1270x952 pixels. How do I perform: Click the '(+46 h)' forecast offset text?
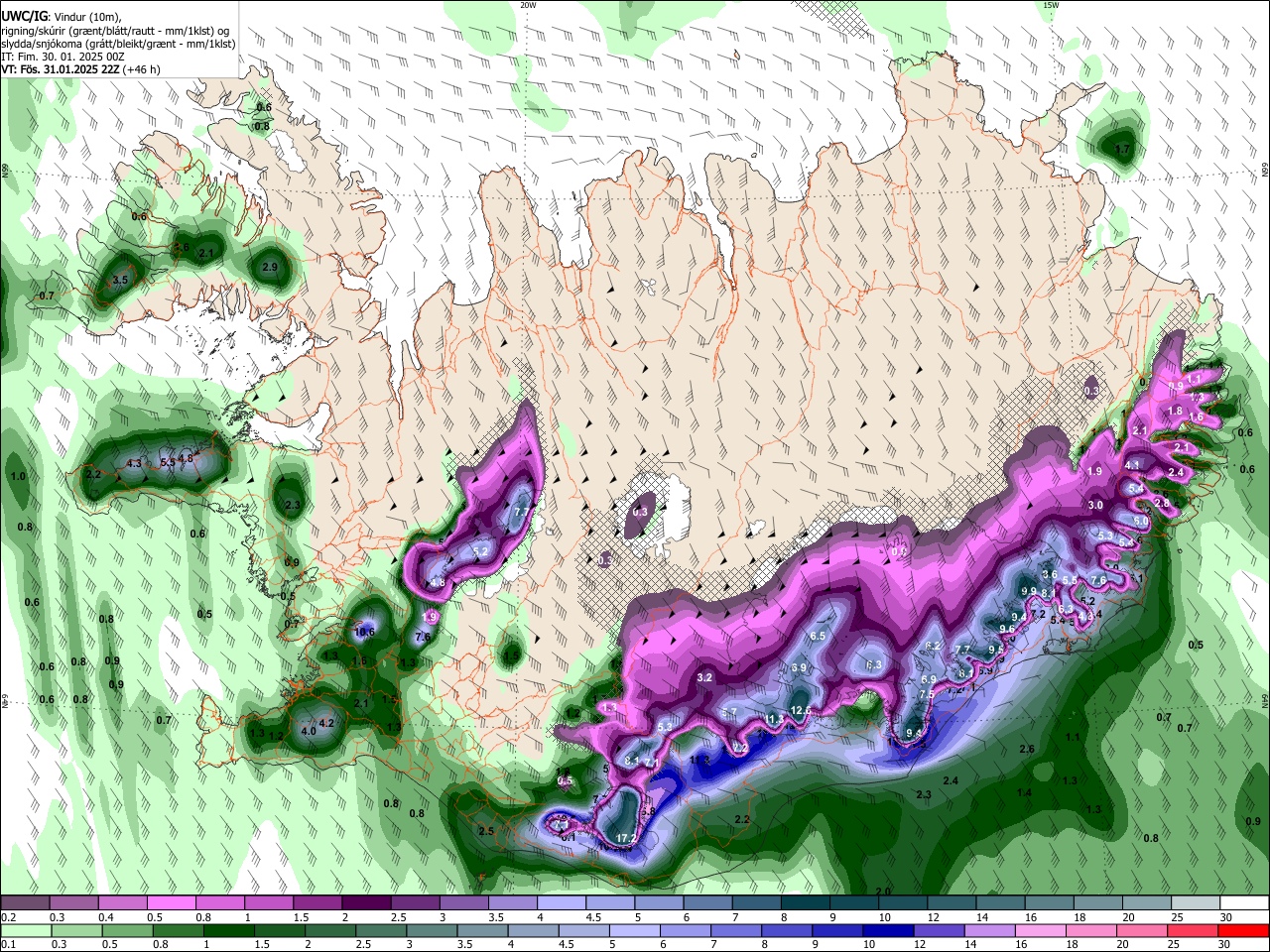point(142,70)
